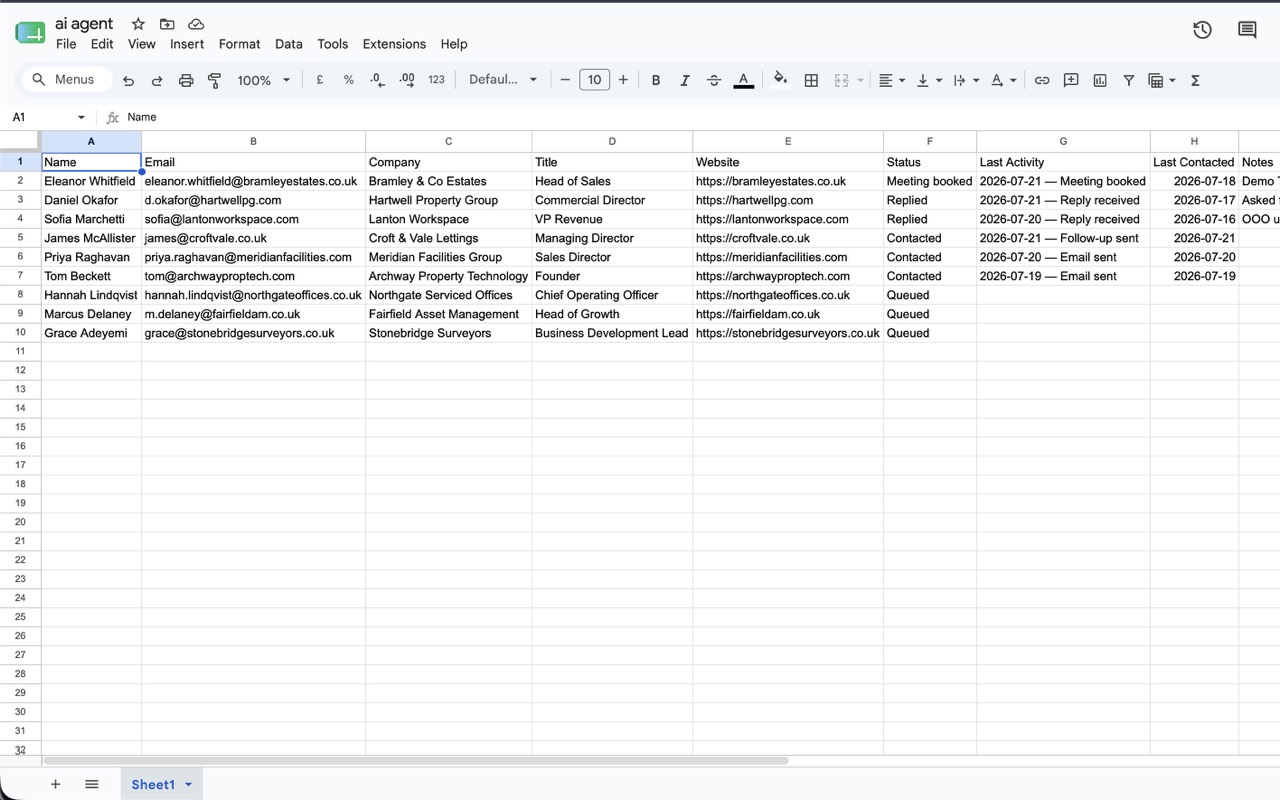The width and height of the screenshot is (1280, 800).
Task: Open the name box dropdown arrow
Action: tap(81, 117)
